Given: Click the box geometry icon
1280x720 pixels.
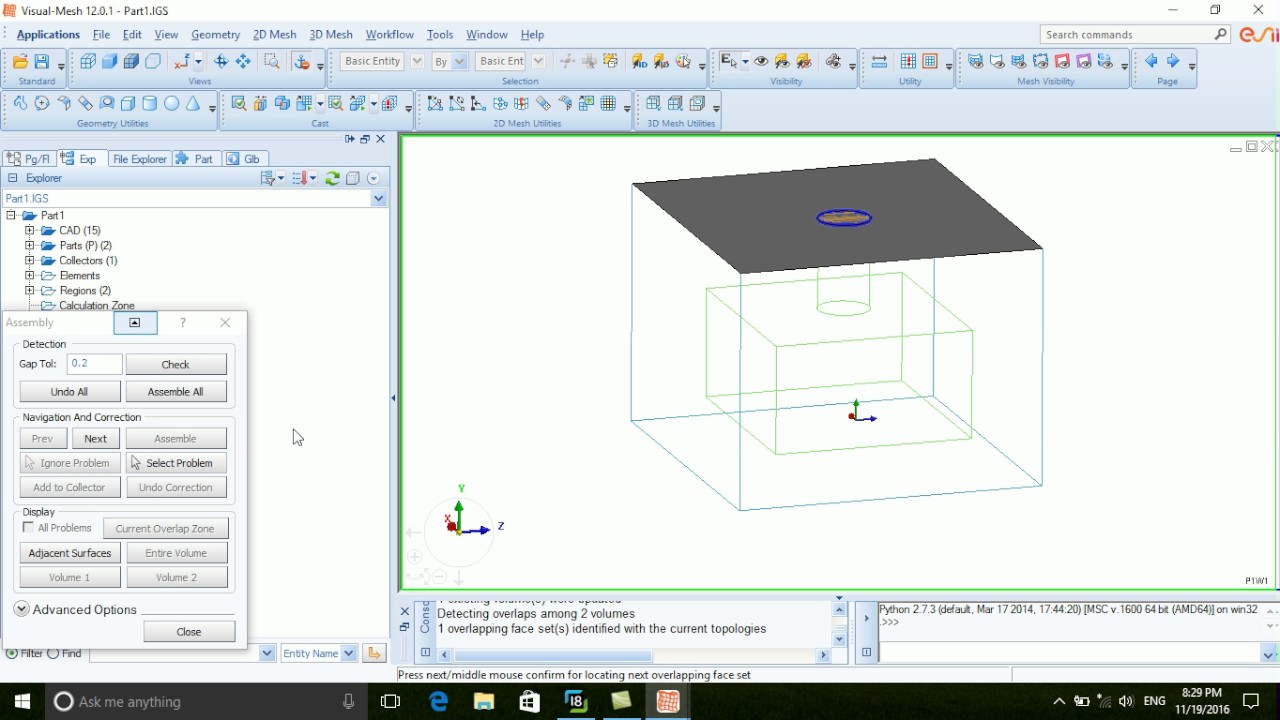Looking at the screenshot, I should click(x=128, y=103).
